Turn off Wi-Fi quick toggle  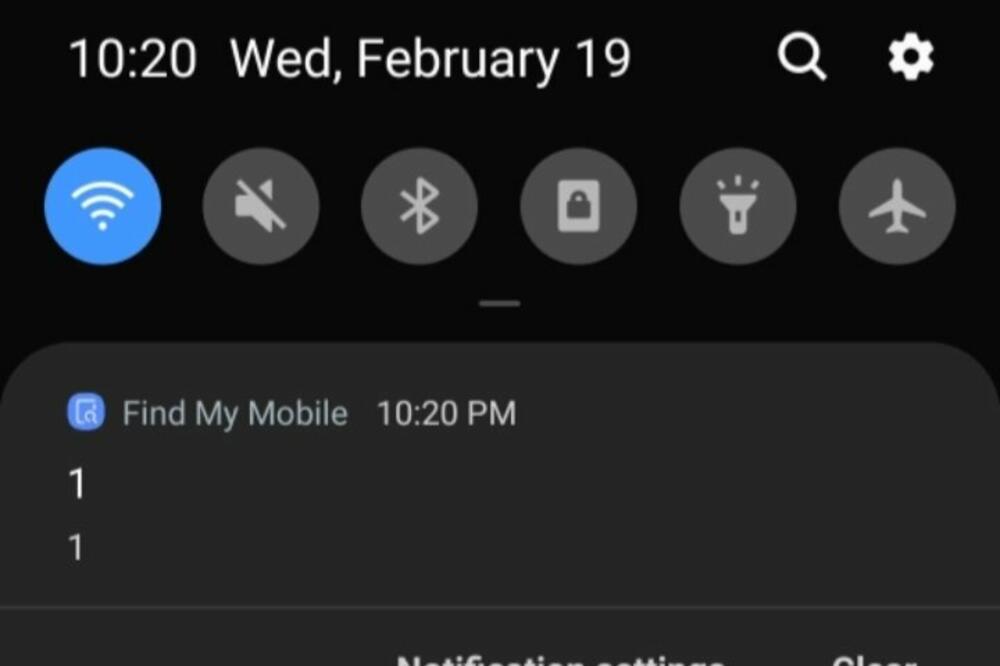pyautogui.click(x=103, y=205)
